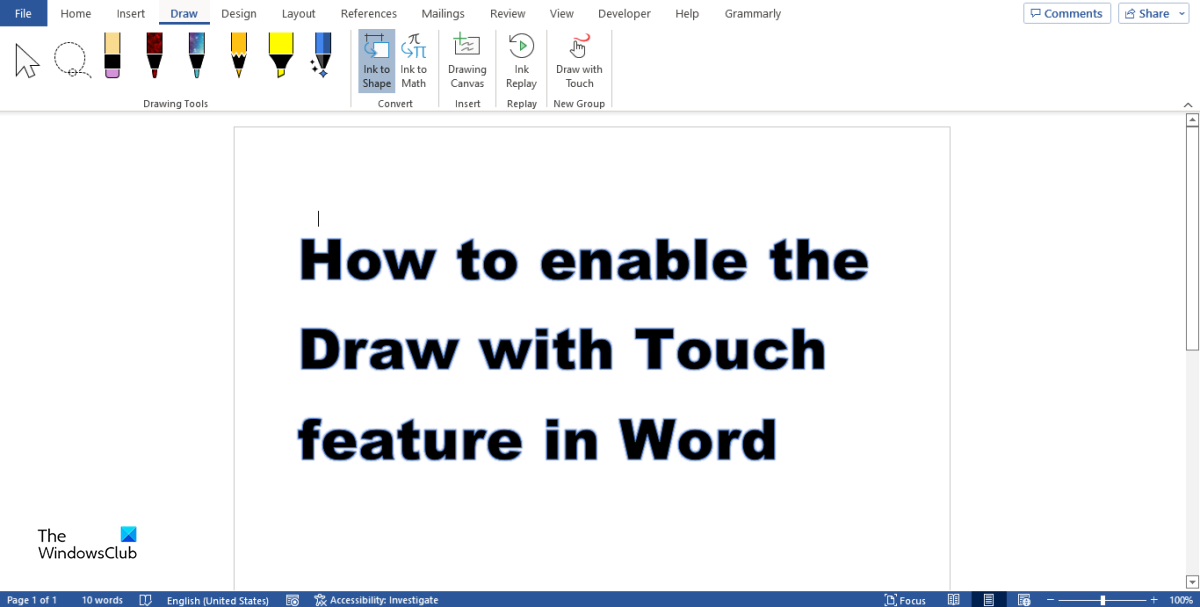Select the Lasso Select tool
The image size is (1200, 607).
71,58
